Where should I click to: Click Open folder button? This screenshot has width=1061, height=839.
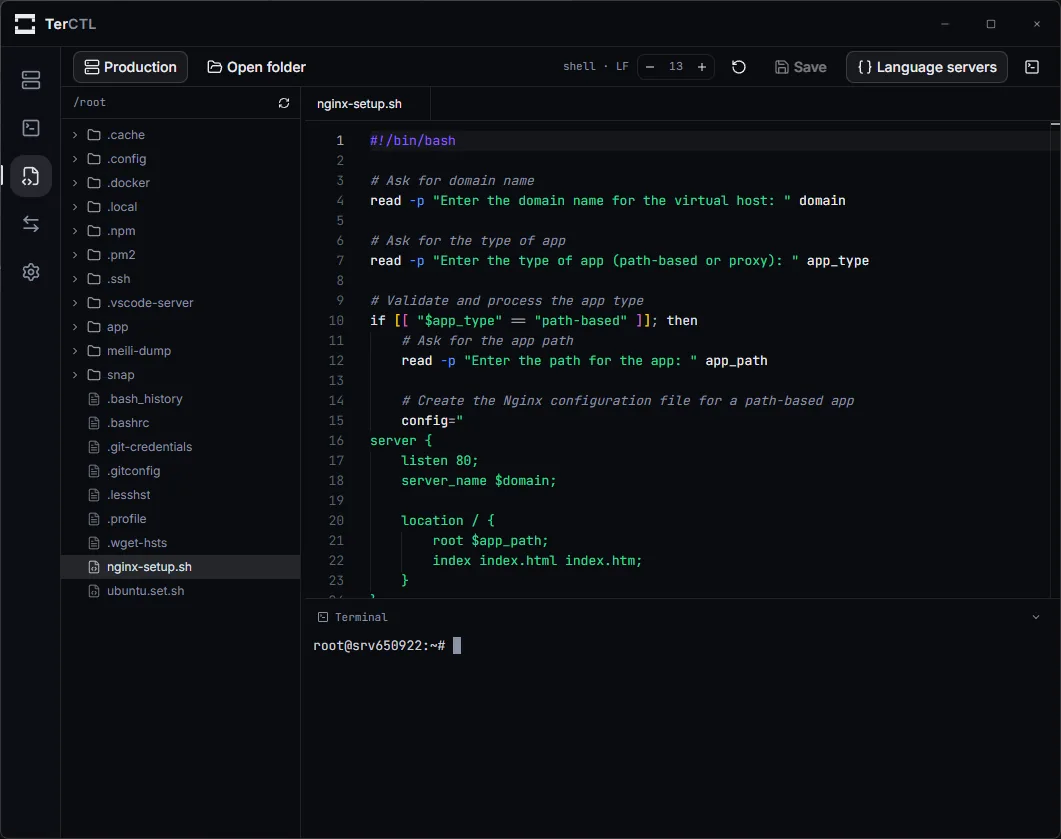256,67
